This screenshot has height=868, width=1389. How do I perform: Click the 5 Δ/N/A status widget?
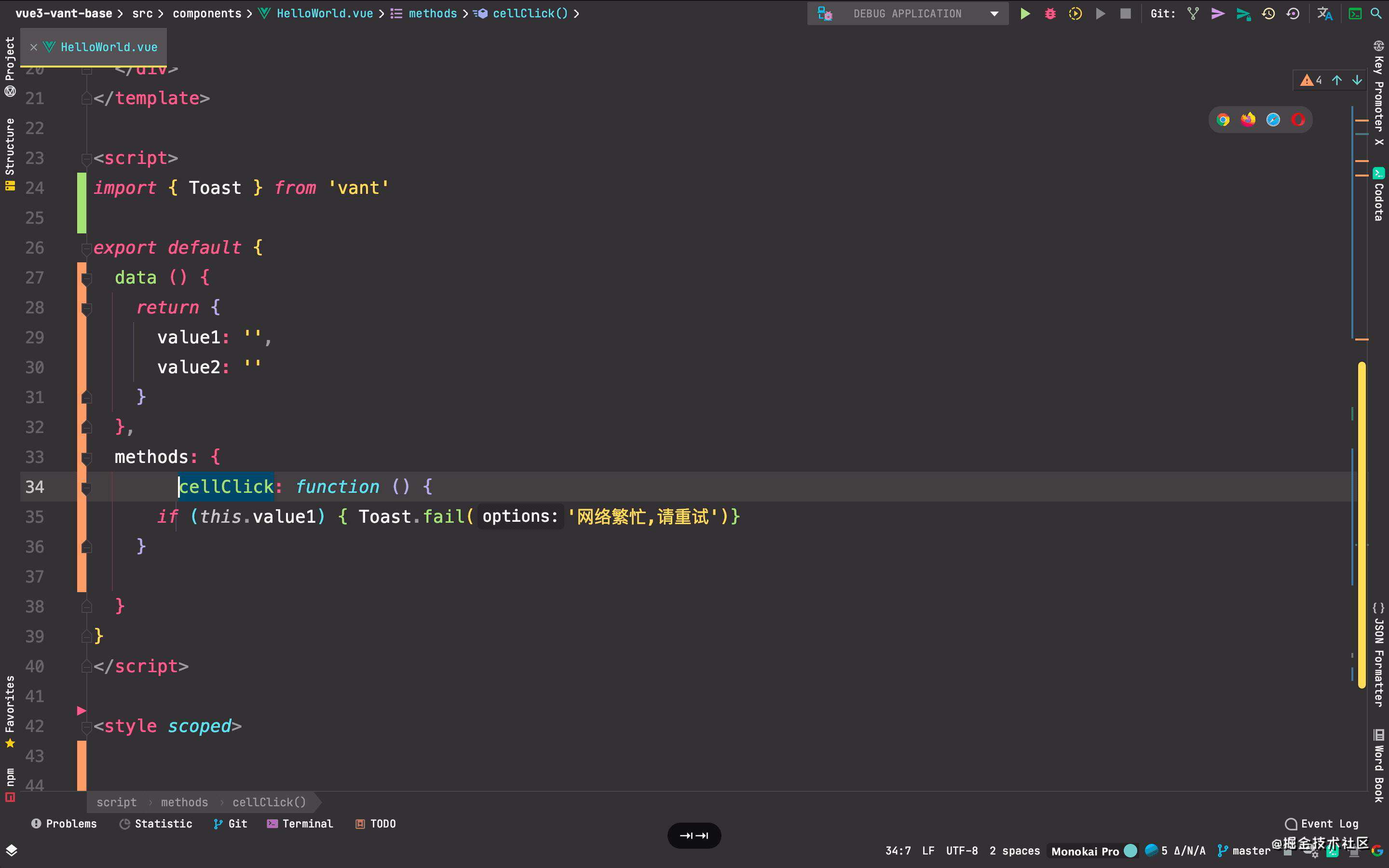coord(1176,851)
